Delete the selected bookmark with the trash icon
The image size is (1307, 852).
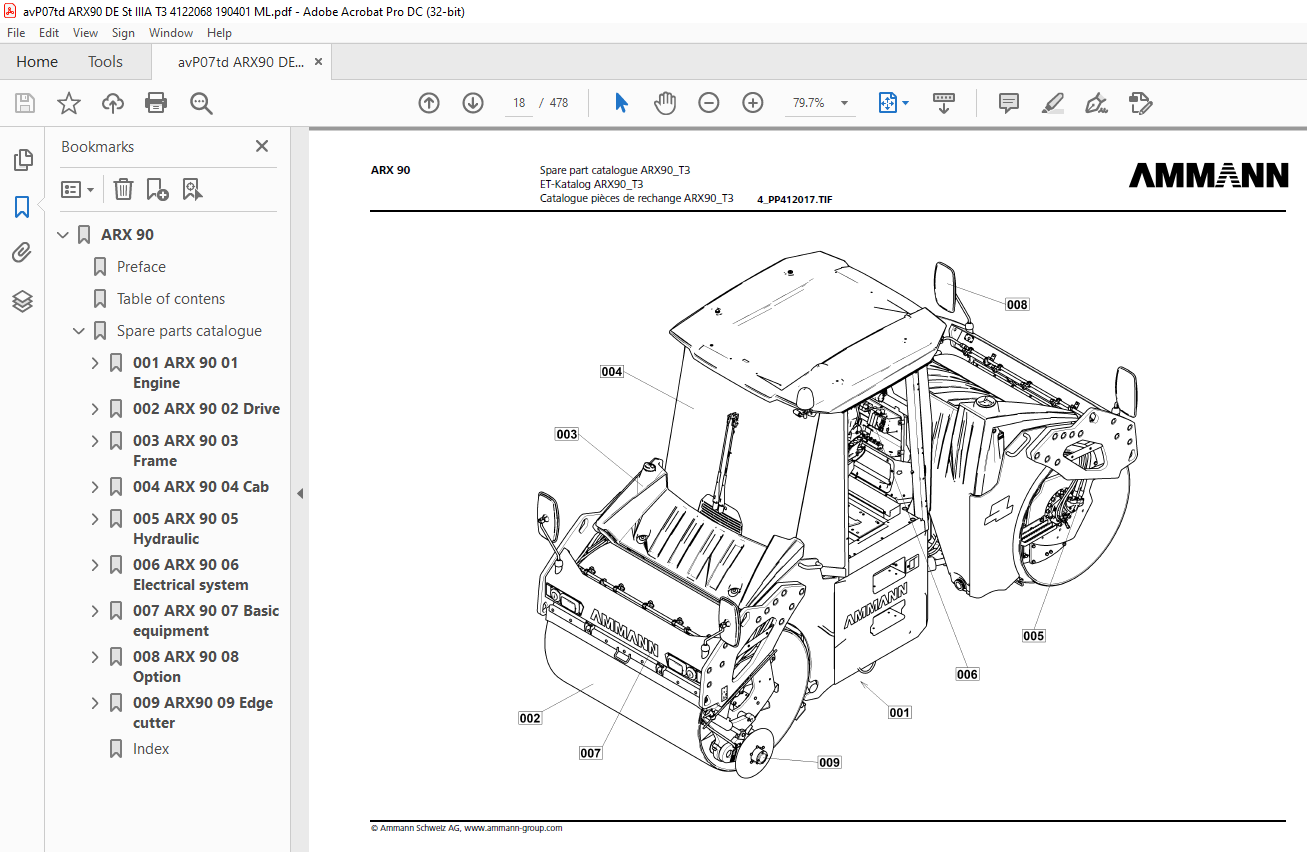click(x=123, y=189)
